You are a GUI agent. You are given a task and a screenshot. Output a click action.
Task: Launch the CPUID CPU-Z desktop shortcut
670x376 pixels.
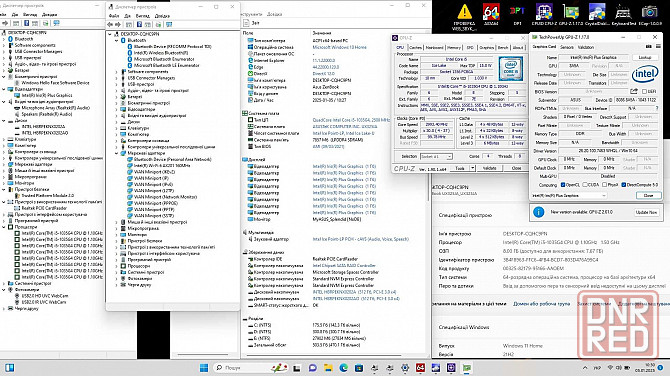[x=544, y=15]
